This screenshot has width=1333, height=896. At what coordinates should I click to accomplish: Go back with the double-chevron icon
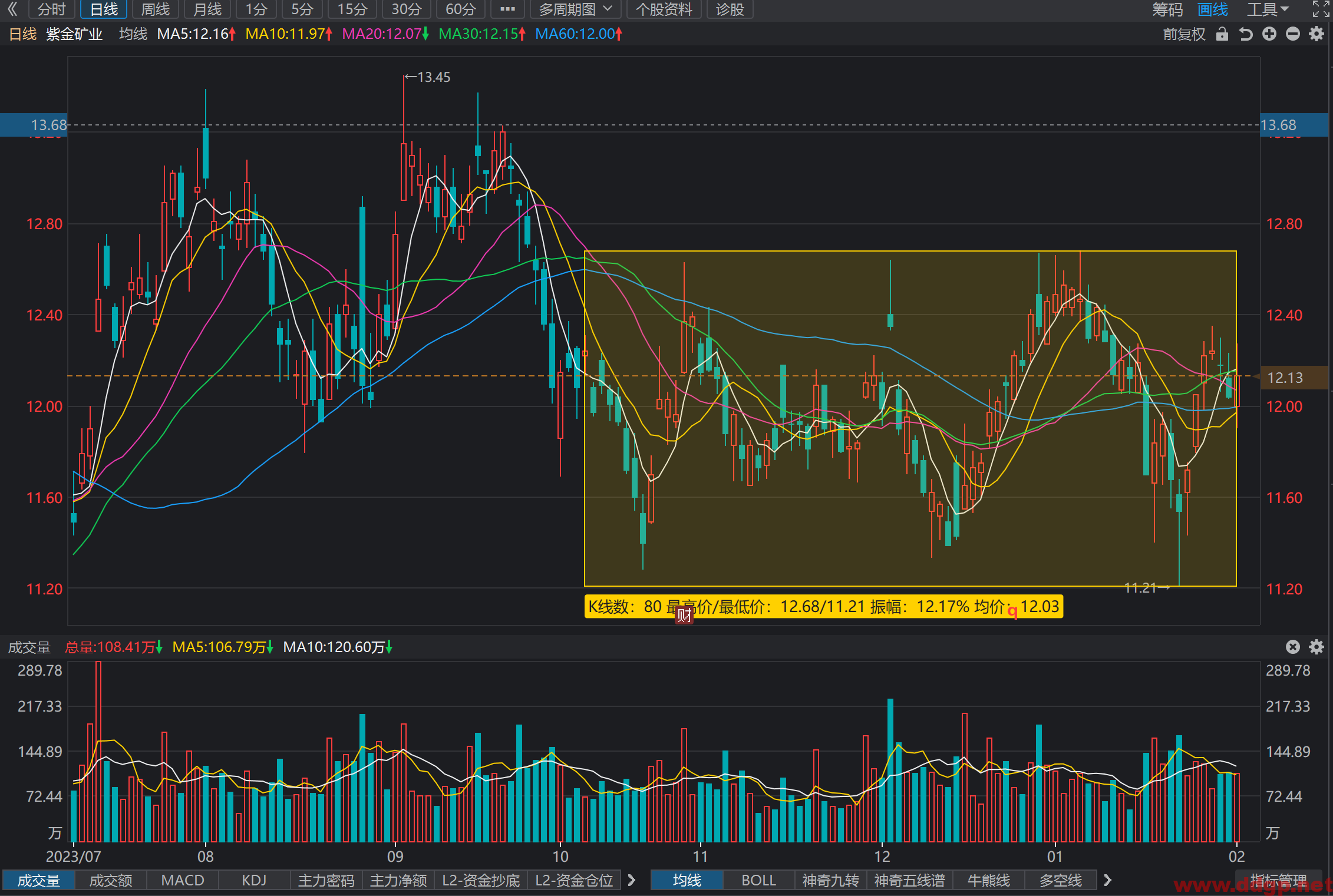tap(12, 9)
